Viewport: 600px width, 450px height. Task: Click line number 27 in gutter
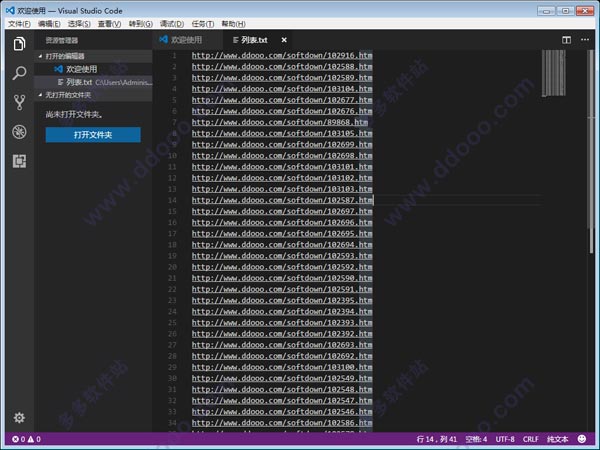pos(172,345)
